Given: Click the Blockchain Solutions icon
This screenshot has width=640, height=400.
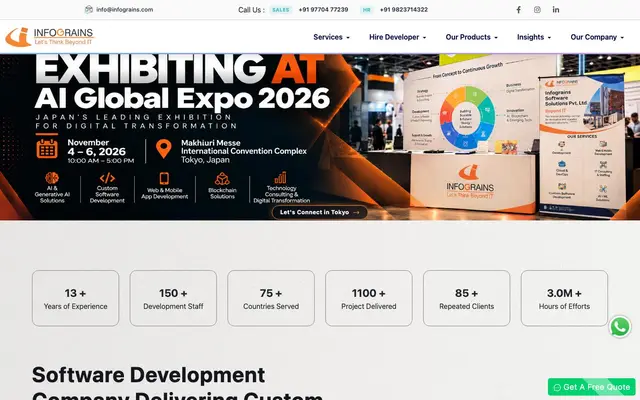Looking at the screenshot, I should click(x=222, y=179).
